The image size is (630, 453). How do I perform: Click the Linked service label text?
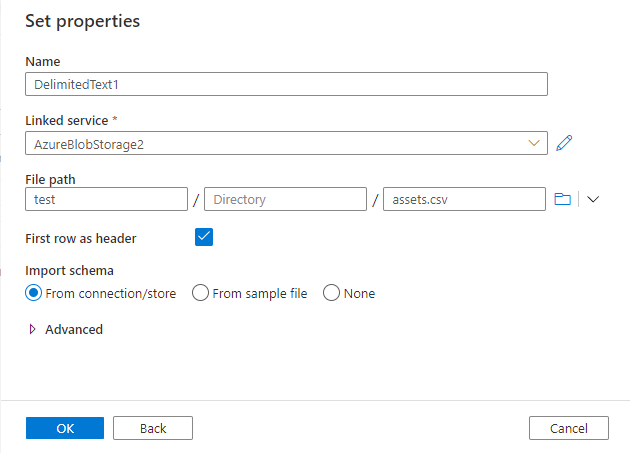pos(67,121)
